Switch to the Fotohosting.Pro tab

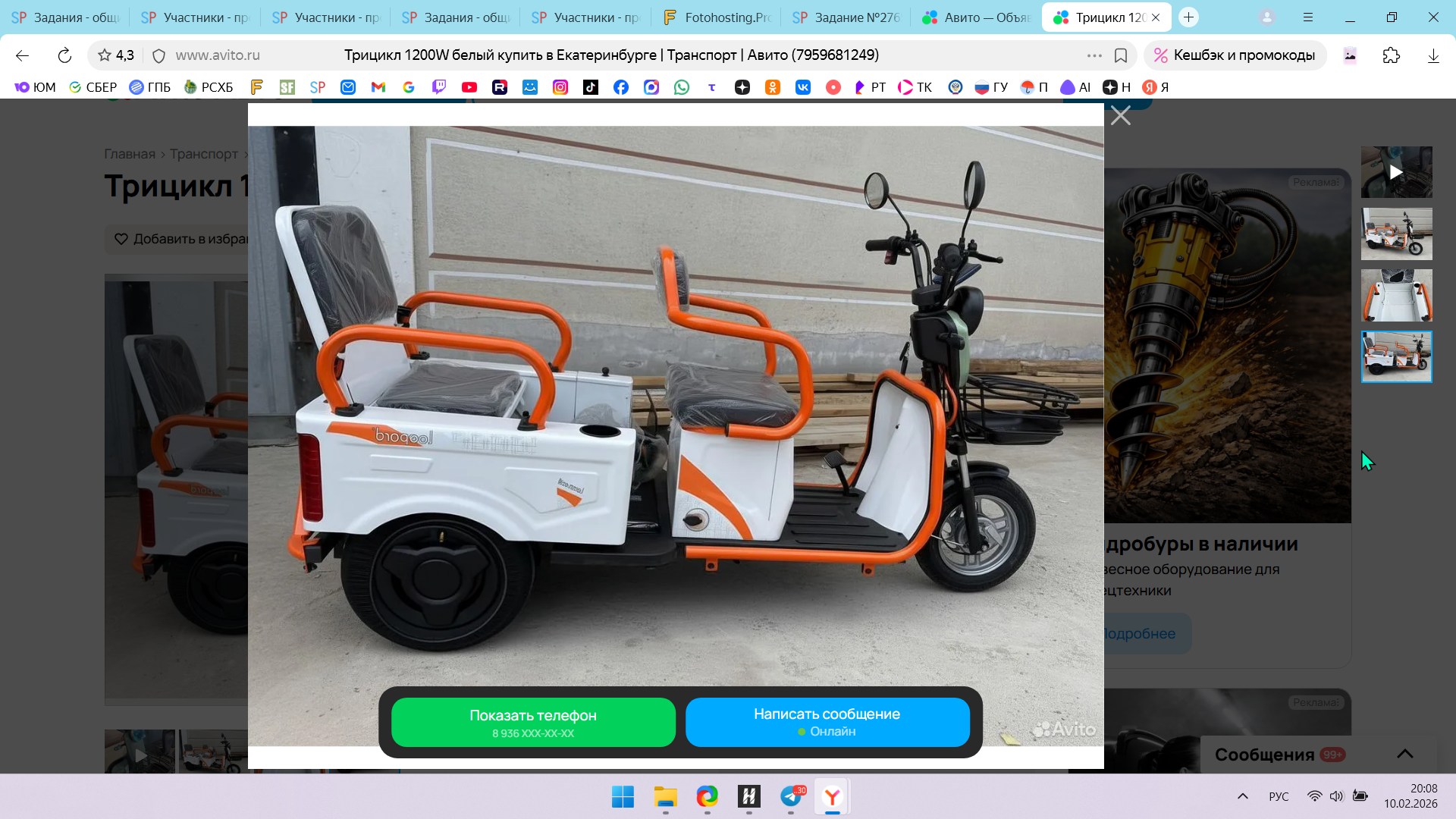click(x=717, y=17)
